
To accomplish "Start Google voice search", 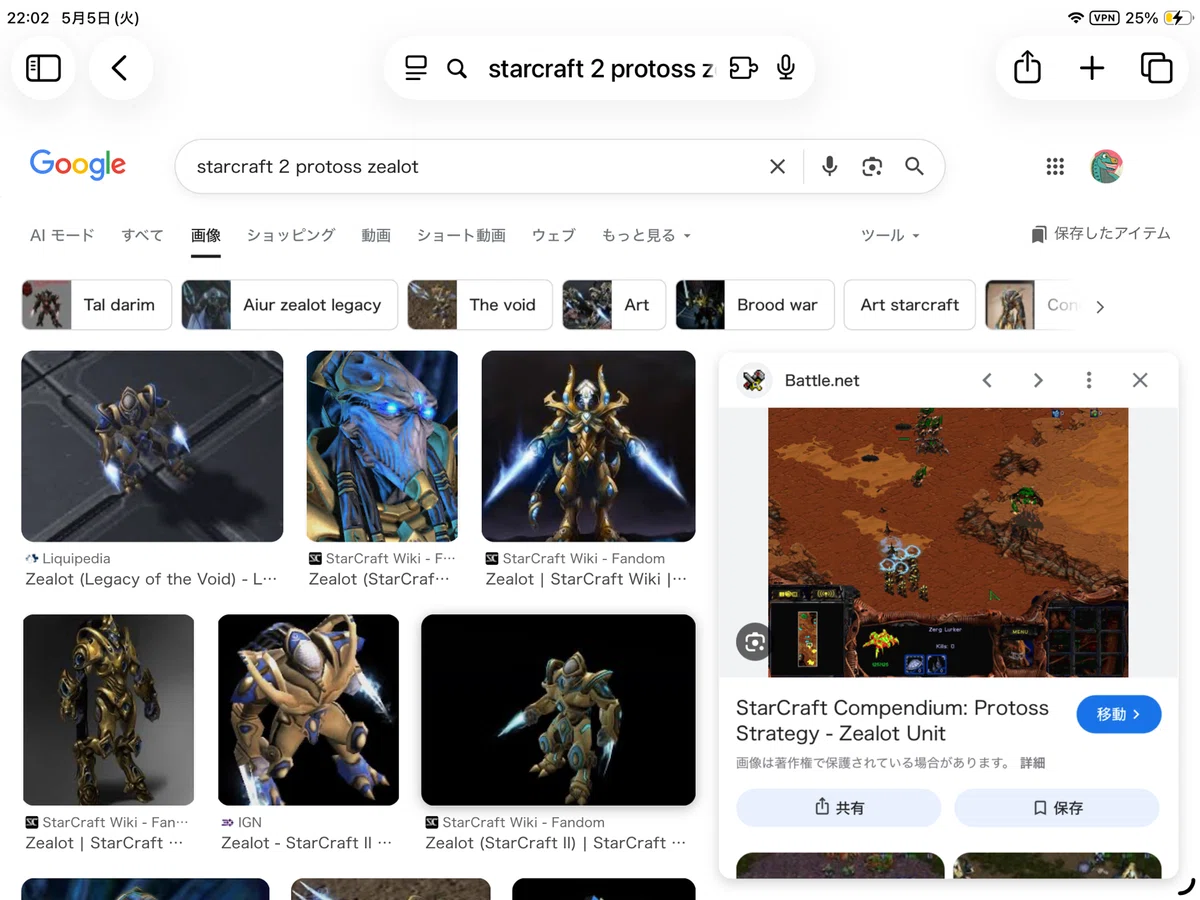I will (829, 167).
